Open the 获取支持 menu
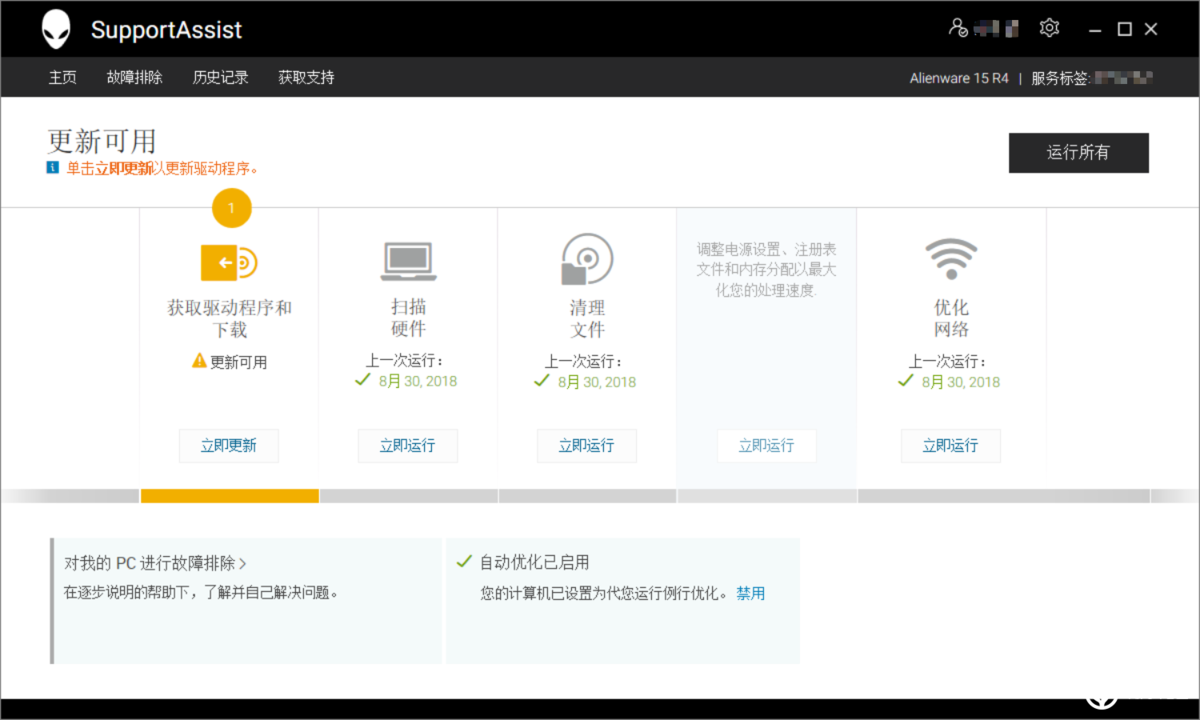The width and height of the screenshot is (1200, 720). (x=306, y=77)
